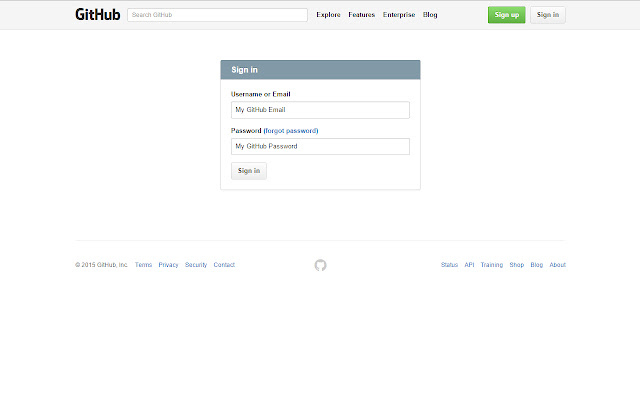Click into the Username or Email field

click(320, 110)
